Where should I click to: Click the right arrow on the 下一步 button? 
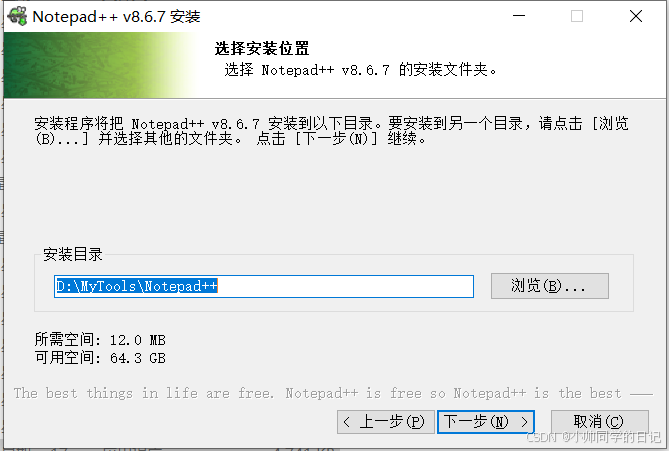[x=524, y=422]
